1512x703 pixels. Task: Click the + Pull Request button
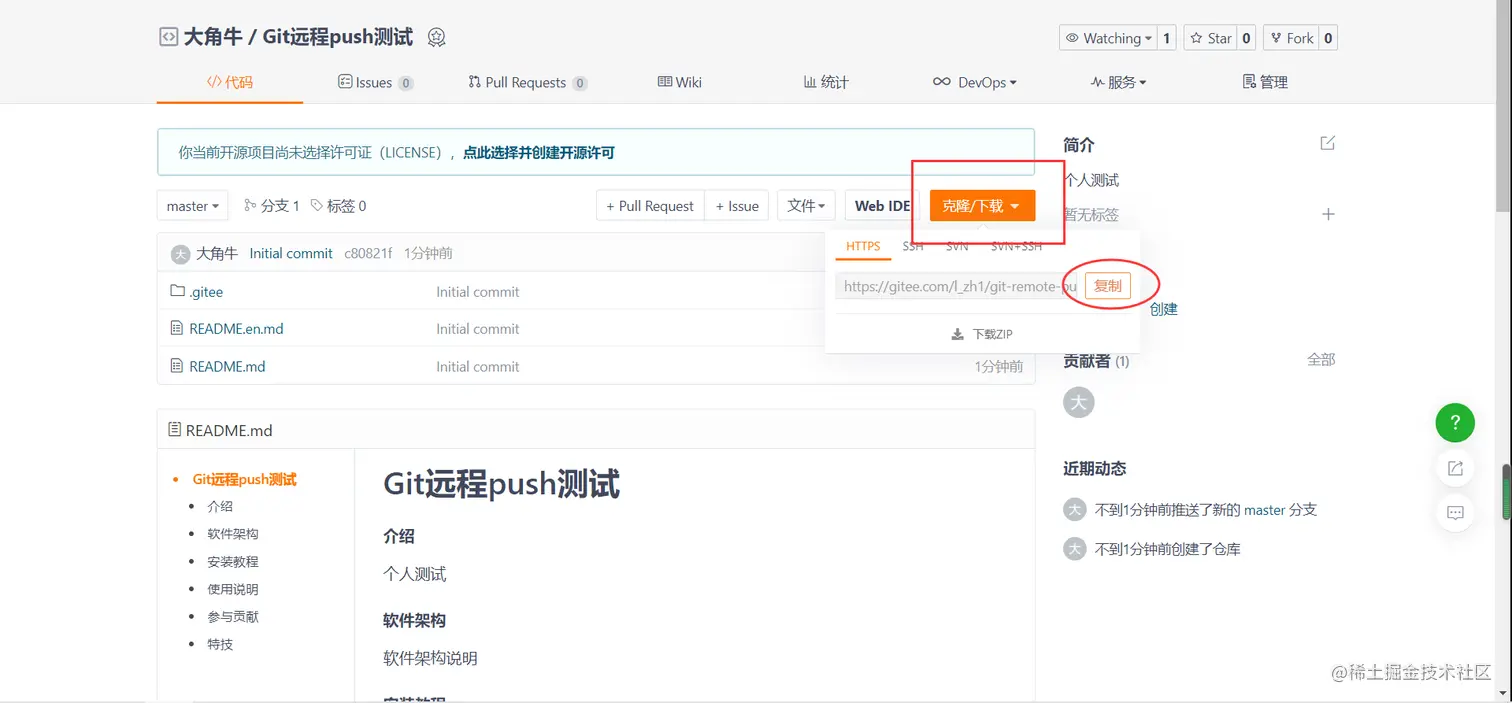coord(650,206)
